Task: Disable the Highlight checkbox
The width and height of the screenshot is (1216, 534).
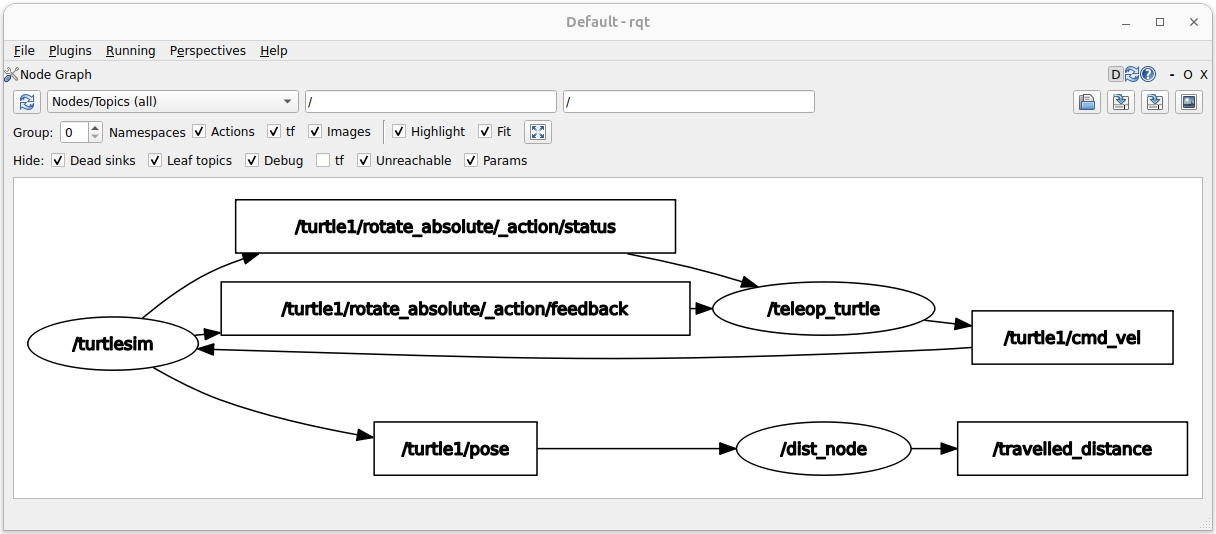Action: 399,132
